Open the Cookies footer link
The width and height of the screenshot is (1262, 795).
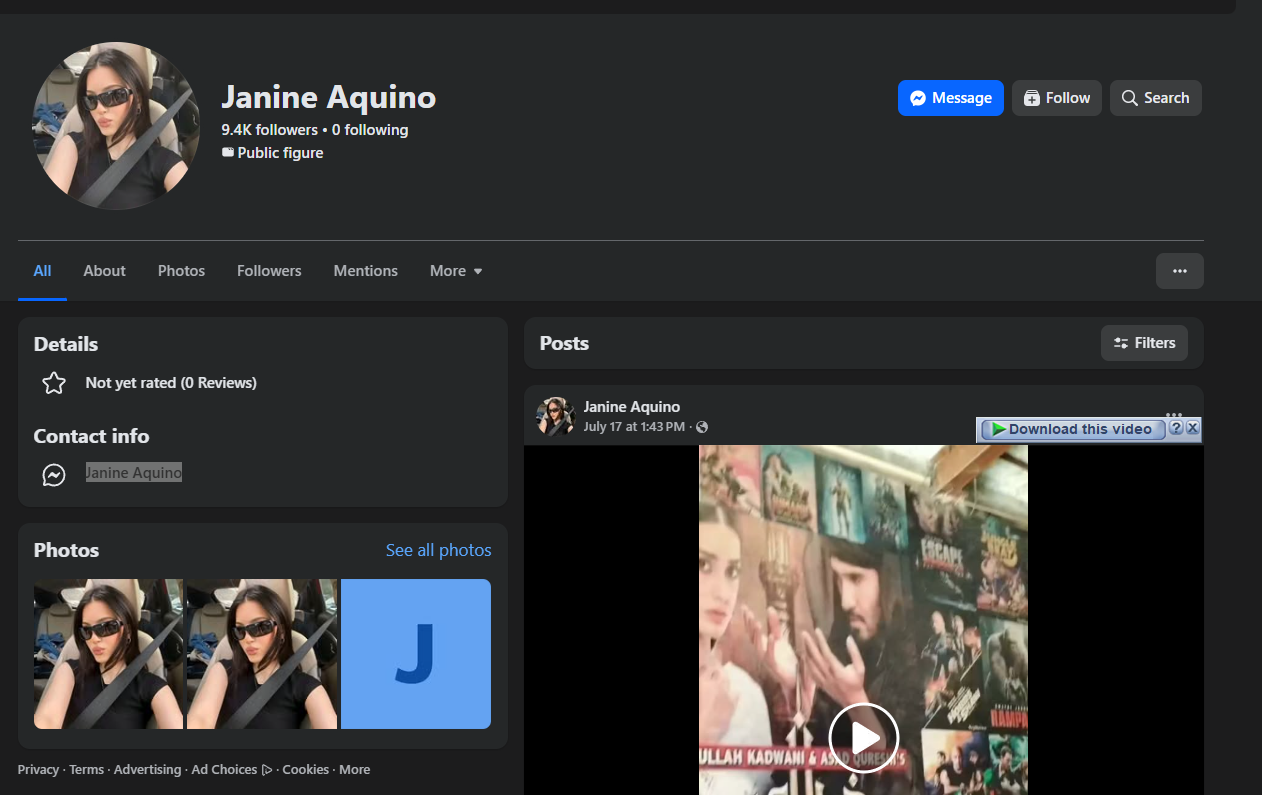[306, 769]
